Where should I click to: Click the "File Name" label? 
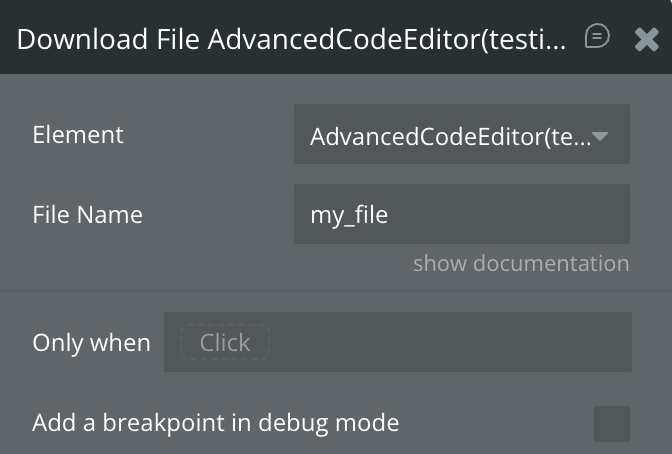click(87, 214)
